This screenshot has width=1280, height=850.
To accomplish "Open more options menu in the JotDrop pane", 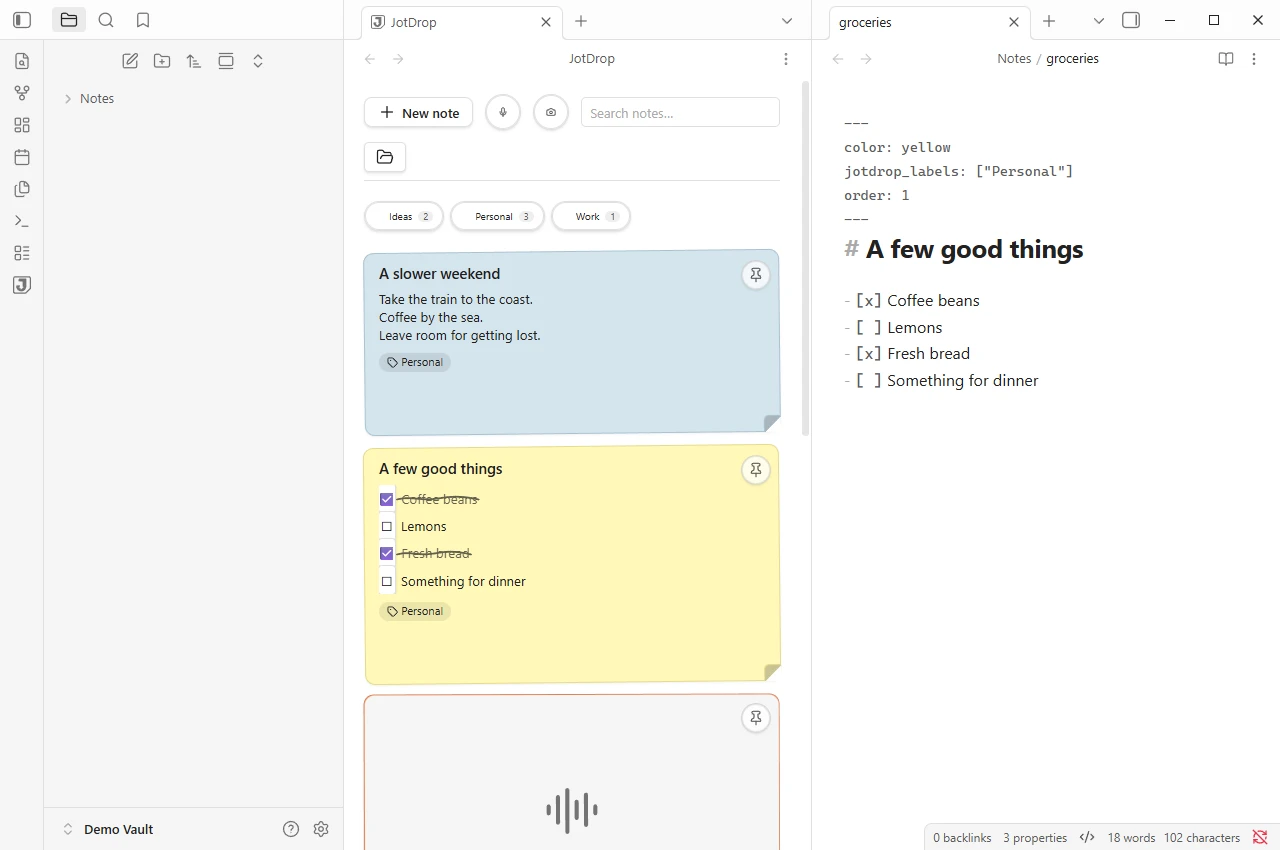I will [x=786, y=59].
